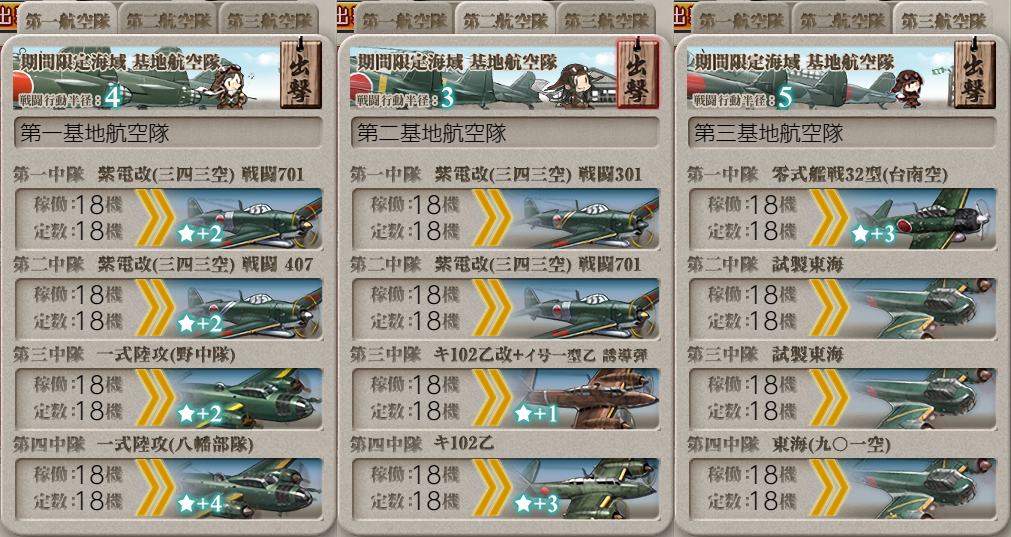
Task: Click the 第一基地航空隊 name field
Action: [x=168, y=133]
